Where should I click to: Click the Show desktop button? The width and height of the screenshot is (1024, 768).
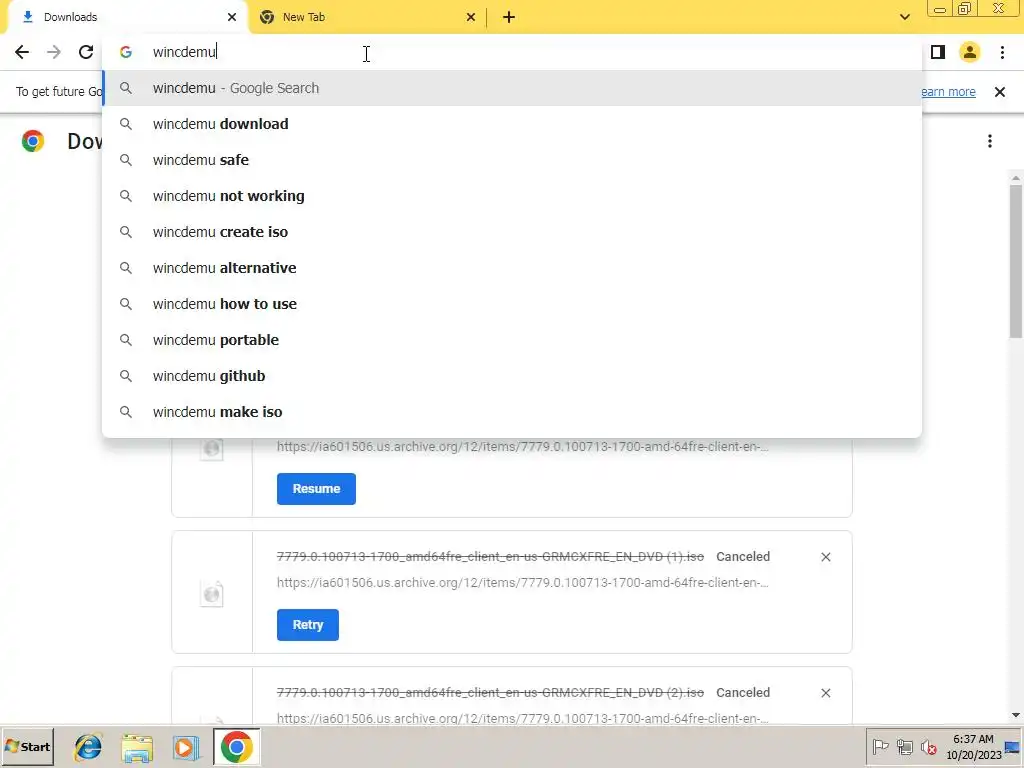point(1013,747)
